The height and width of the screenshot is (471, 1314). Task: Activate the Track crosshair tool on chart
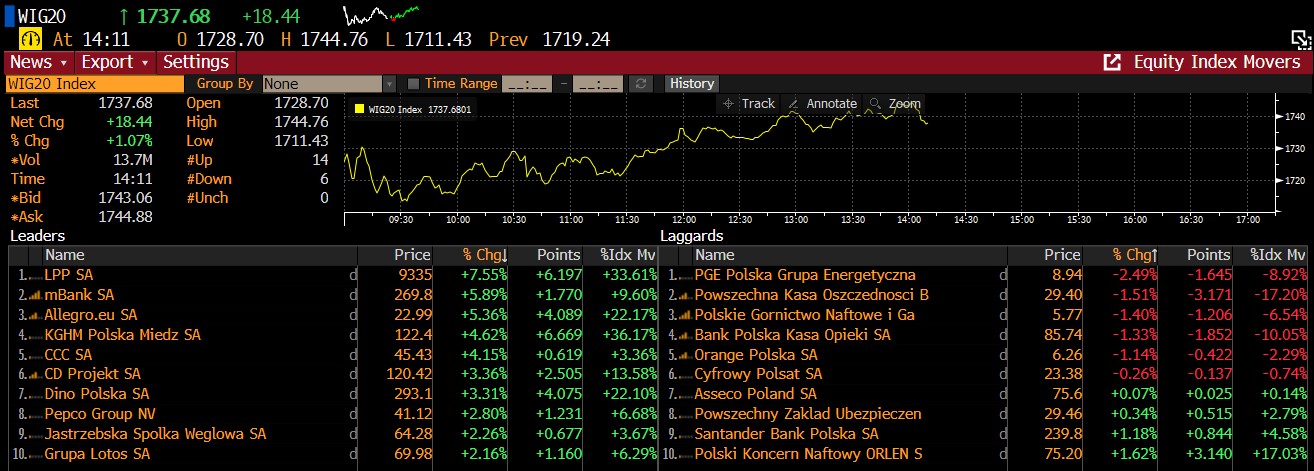coord(750,103)
